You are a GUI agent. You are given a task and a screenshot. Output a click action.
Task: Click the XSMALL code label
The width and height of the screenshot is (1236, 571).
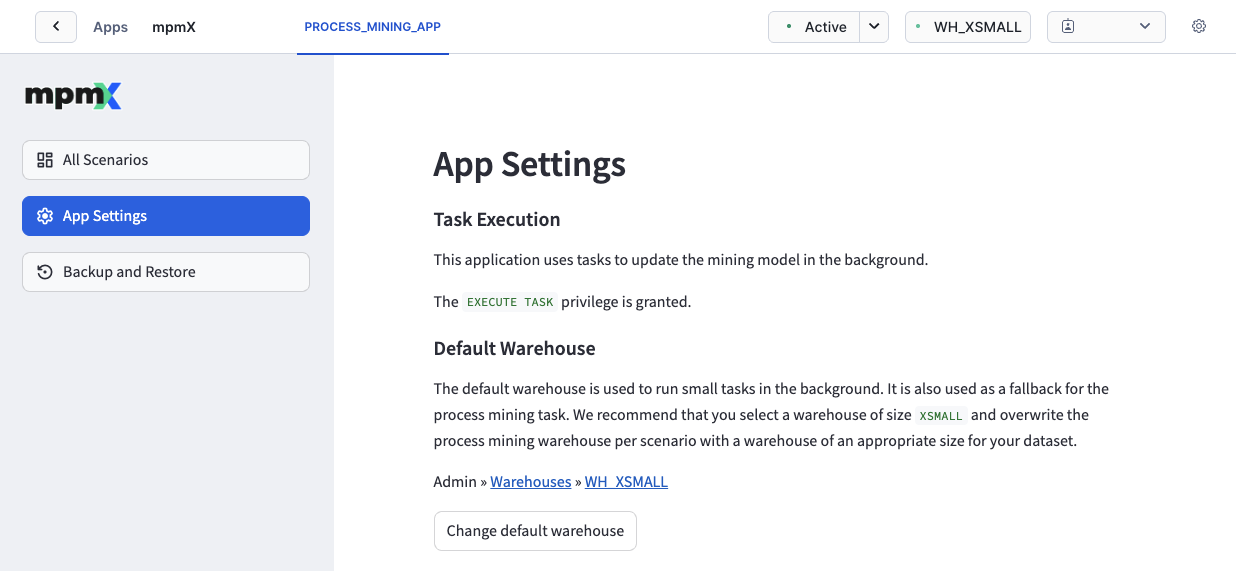(x=941, y=415)
